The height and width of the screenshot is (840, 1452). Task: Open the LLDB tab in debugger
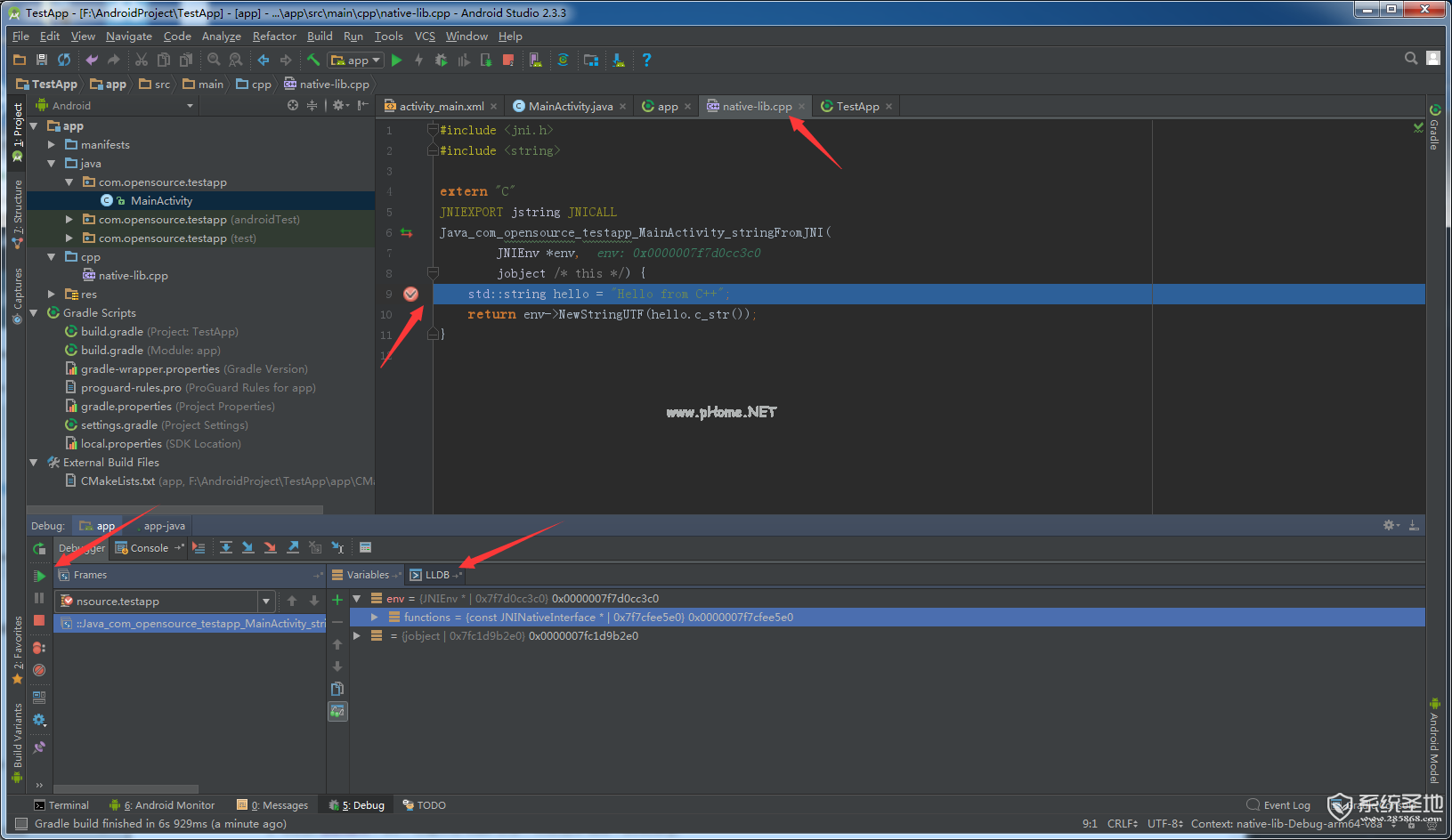coord(436,575)
